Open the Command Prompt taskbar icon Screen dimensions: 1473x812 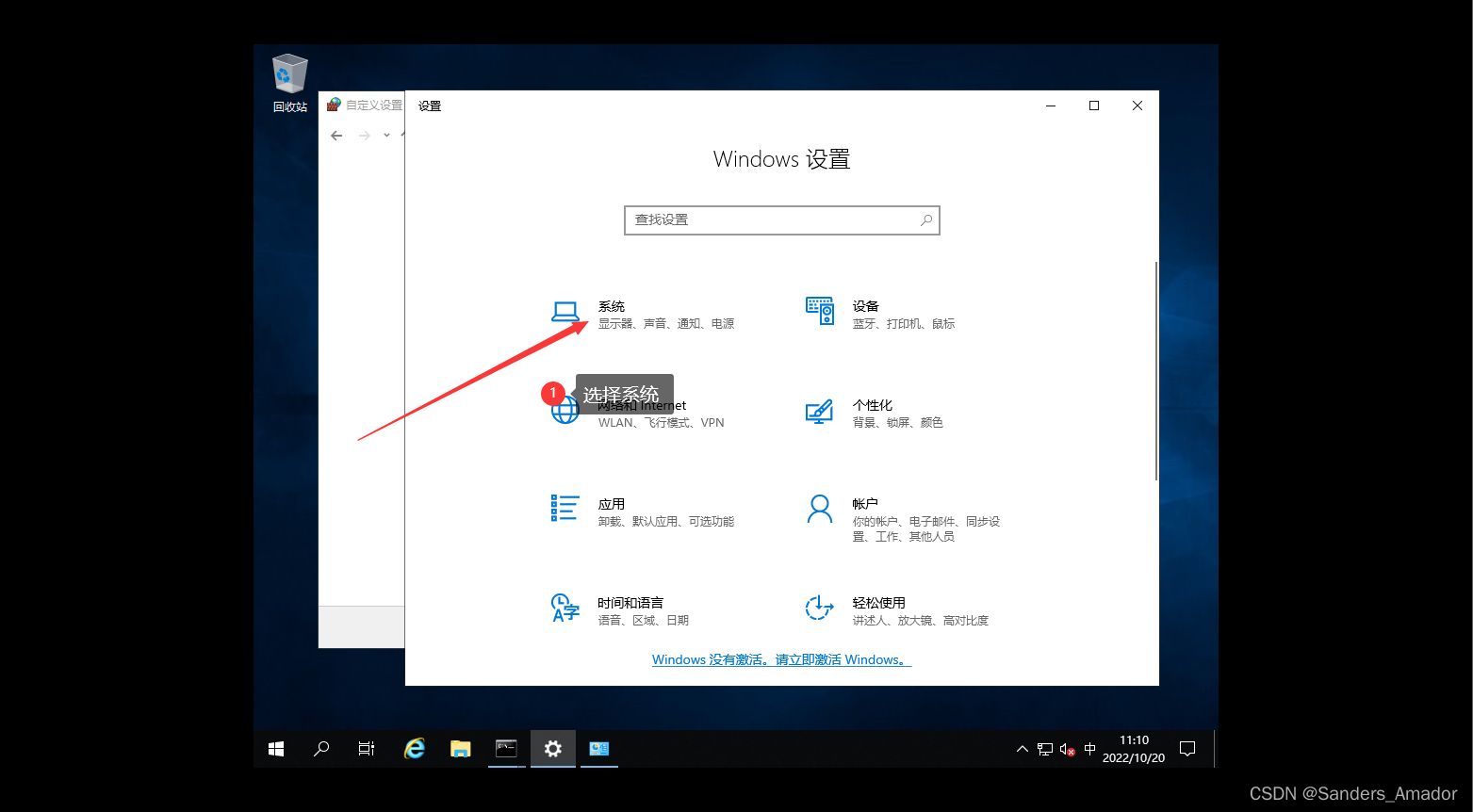tap(506, 748)
